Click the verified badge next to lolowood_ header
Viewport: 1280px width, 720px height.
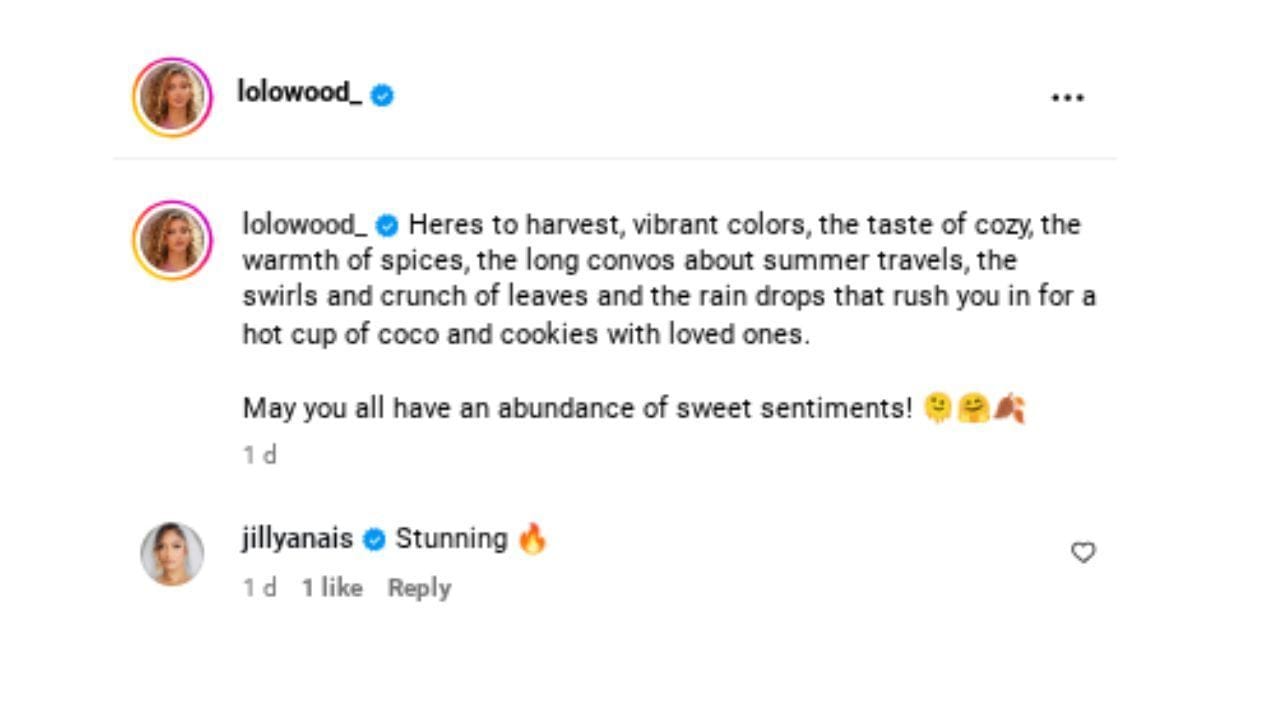pos(381,95)
